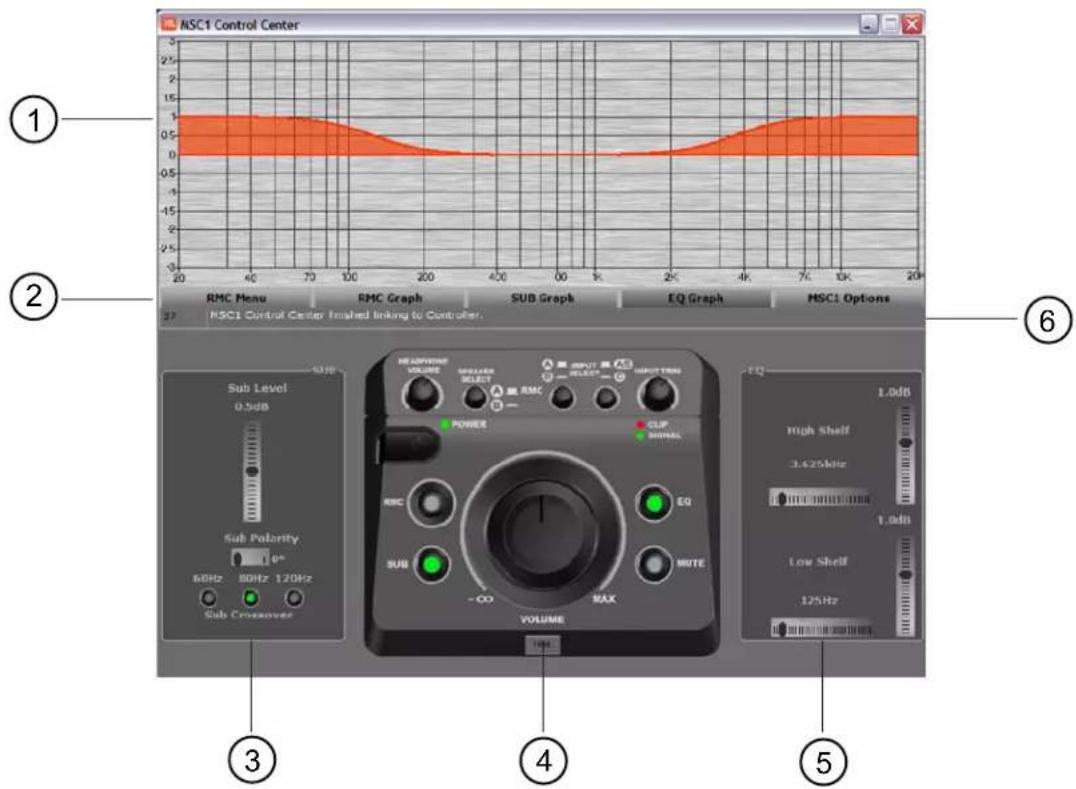Click the 125Hz frequency value
Screen dimensions: 1076x789
(x=818, y=600)
